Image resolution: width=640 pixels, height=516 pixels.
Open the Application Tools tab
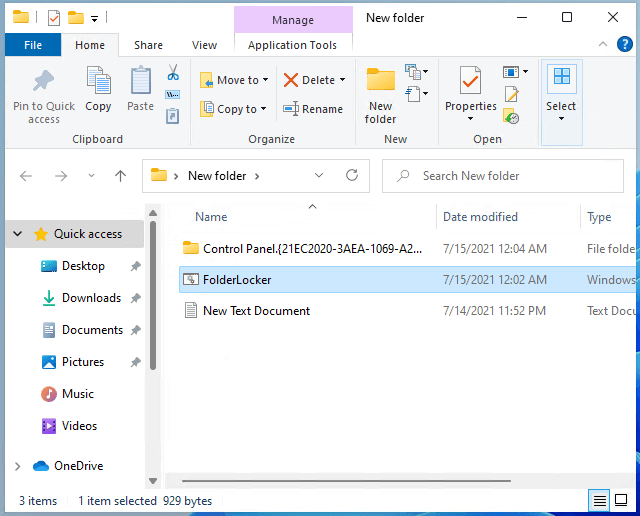(x=292, y=45)
